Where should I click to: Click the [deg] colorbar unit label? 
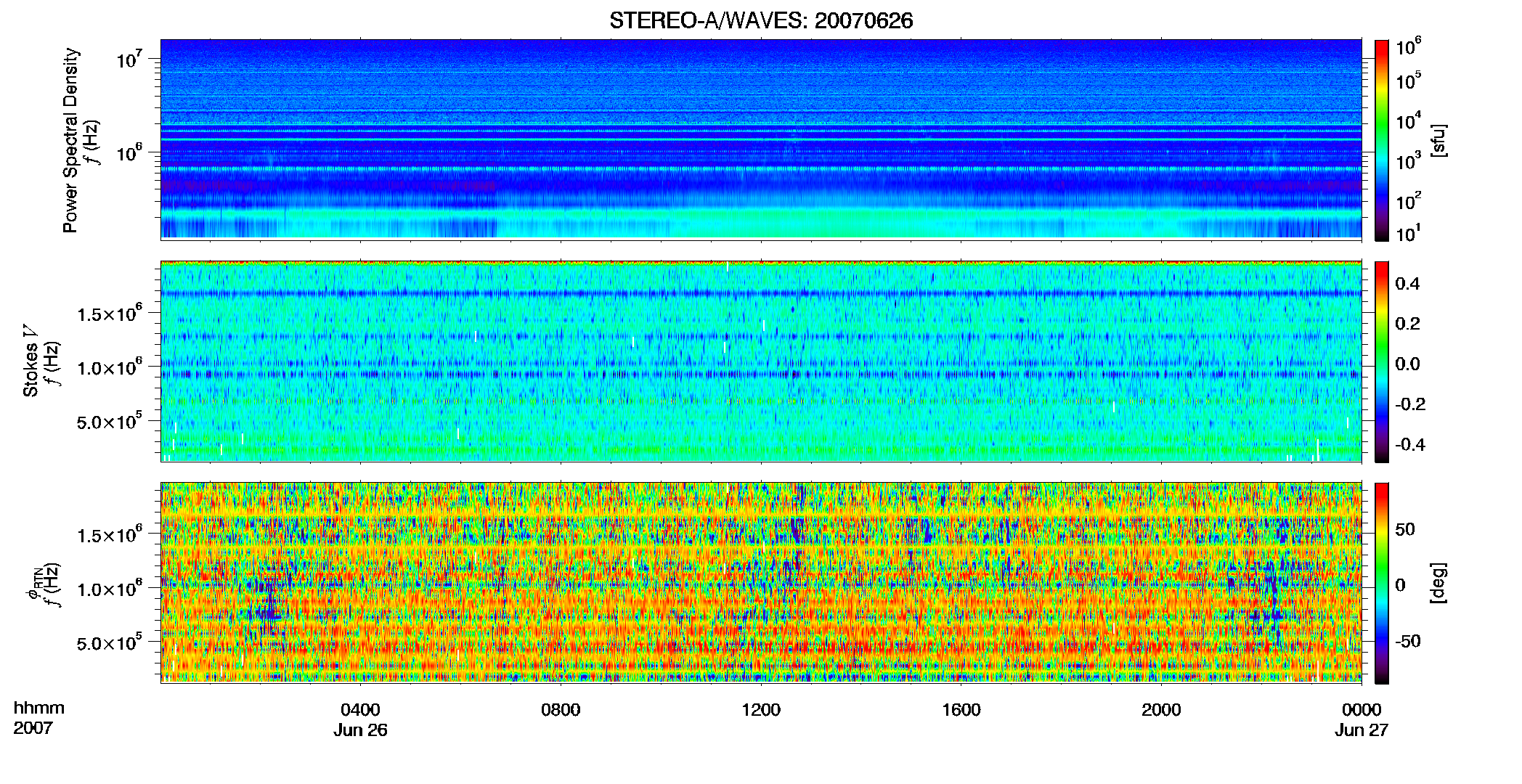(x=1438, y=583)
